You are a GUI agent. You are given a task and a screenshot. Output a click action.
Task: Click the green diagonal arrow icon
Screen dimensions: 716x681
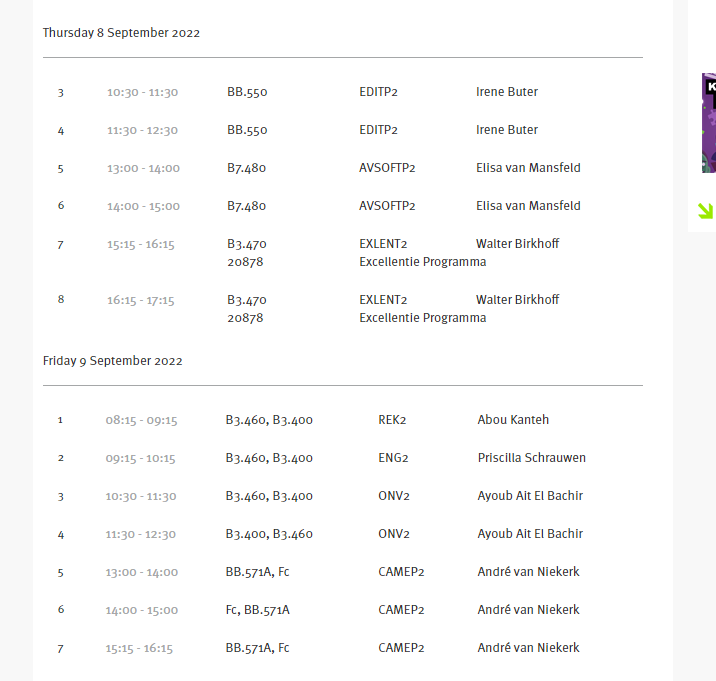click(x=705, y=210)
